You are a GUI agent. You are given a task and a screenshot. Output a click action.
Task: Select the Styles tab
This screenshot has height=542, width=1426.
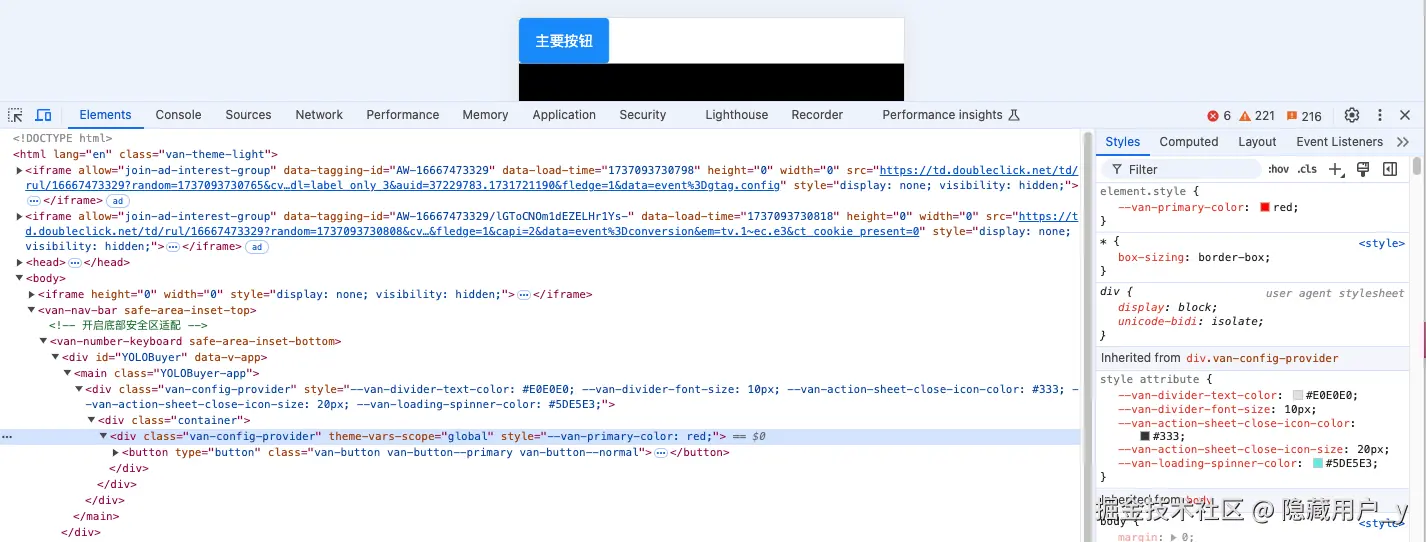pos(1123,142)
